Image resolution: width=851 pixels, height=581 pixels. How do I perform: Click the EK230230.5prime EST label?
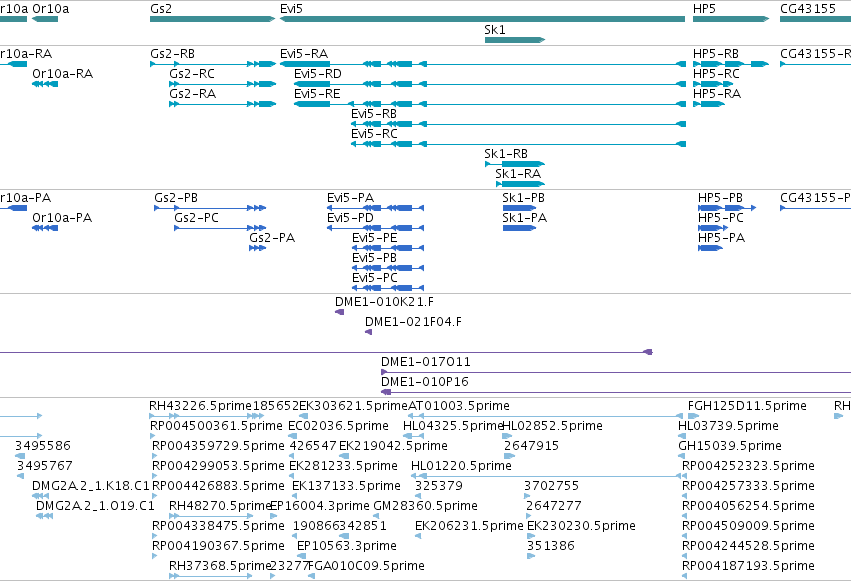(581, 527)
